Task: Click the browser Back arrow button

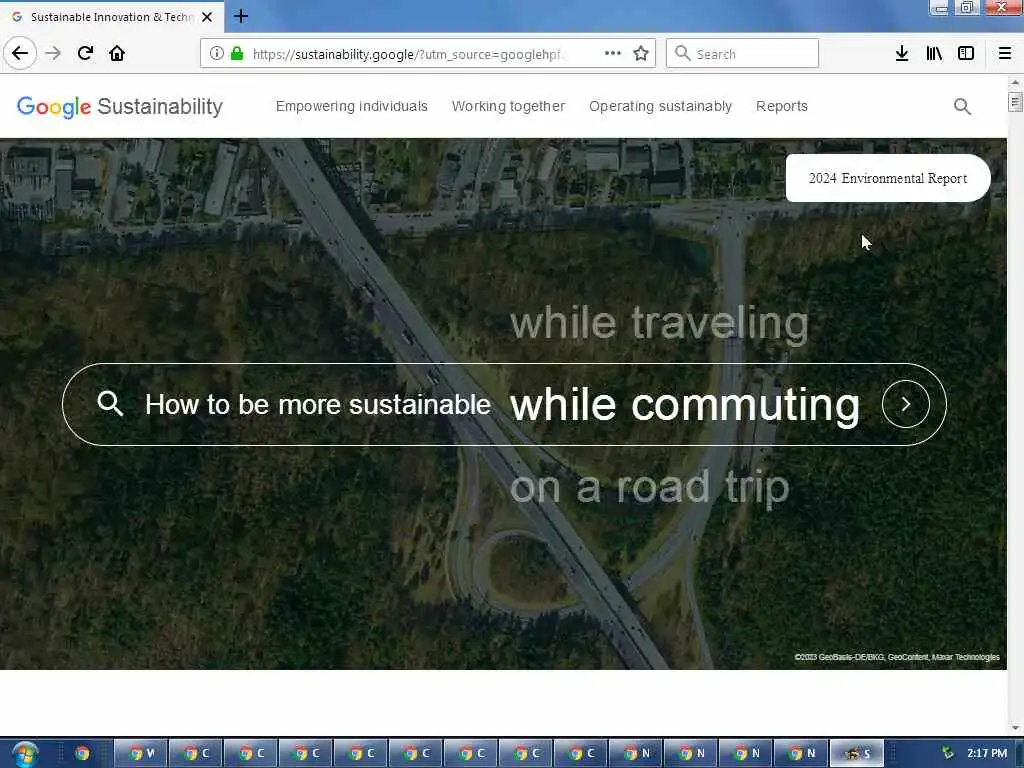Action: [x=20, y=53]
